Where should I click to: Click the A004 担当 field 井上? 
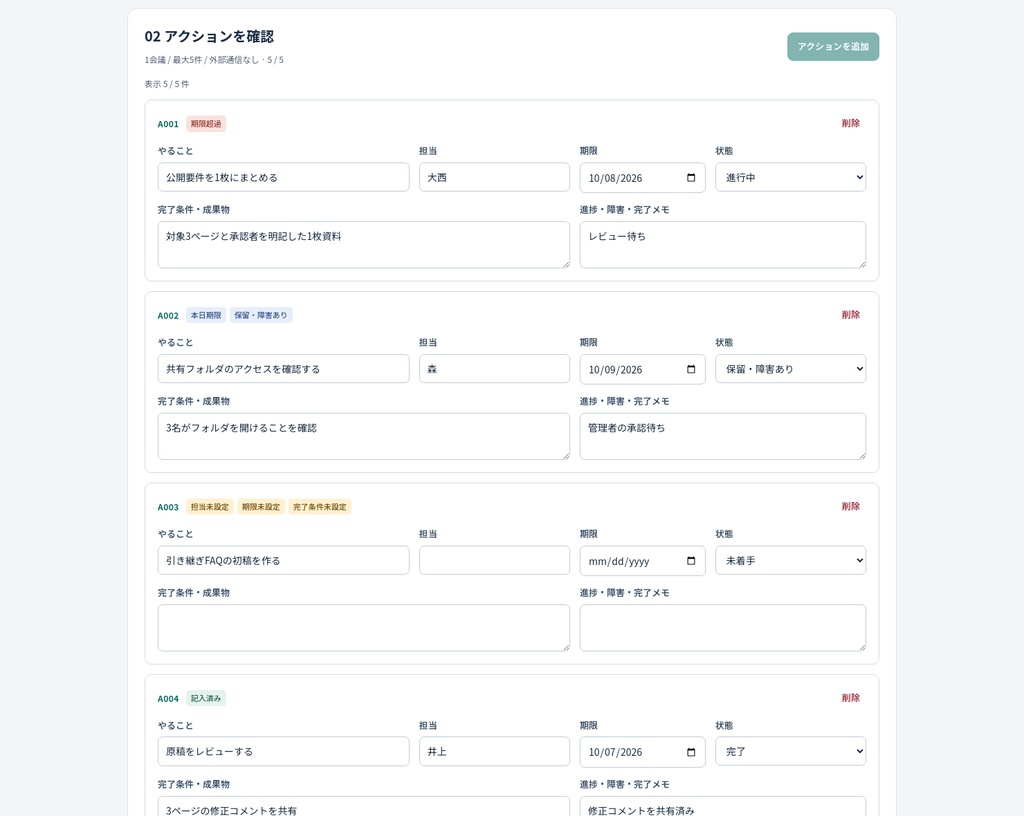pos(494,752)
